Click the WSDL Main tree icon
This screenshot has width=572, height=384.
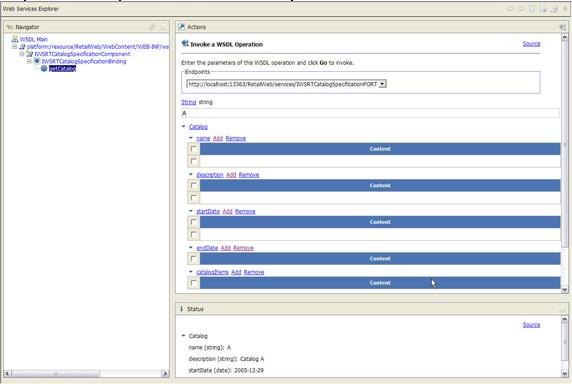[15, 39]
